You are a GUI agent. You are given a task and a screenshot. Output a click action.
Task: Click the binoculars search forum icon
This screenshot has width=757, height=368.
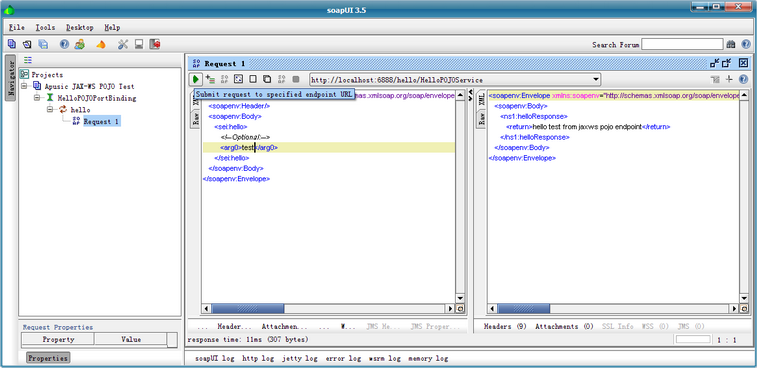pos(730,44)
